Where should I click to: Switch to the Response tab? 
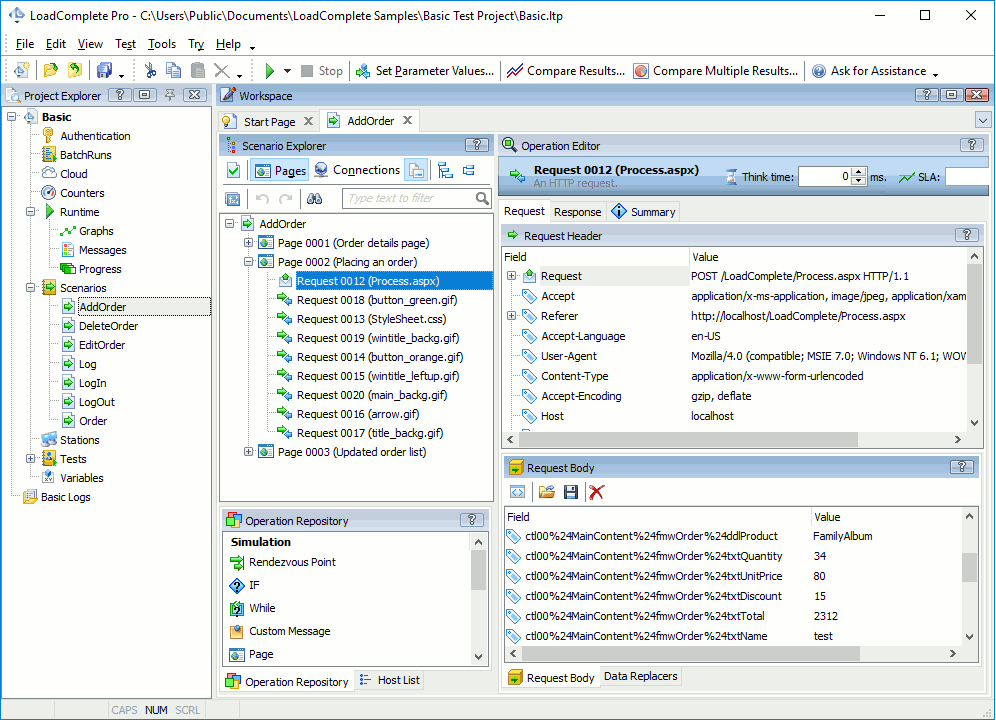point(577,212)
